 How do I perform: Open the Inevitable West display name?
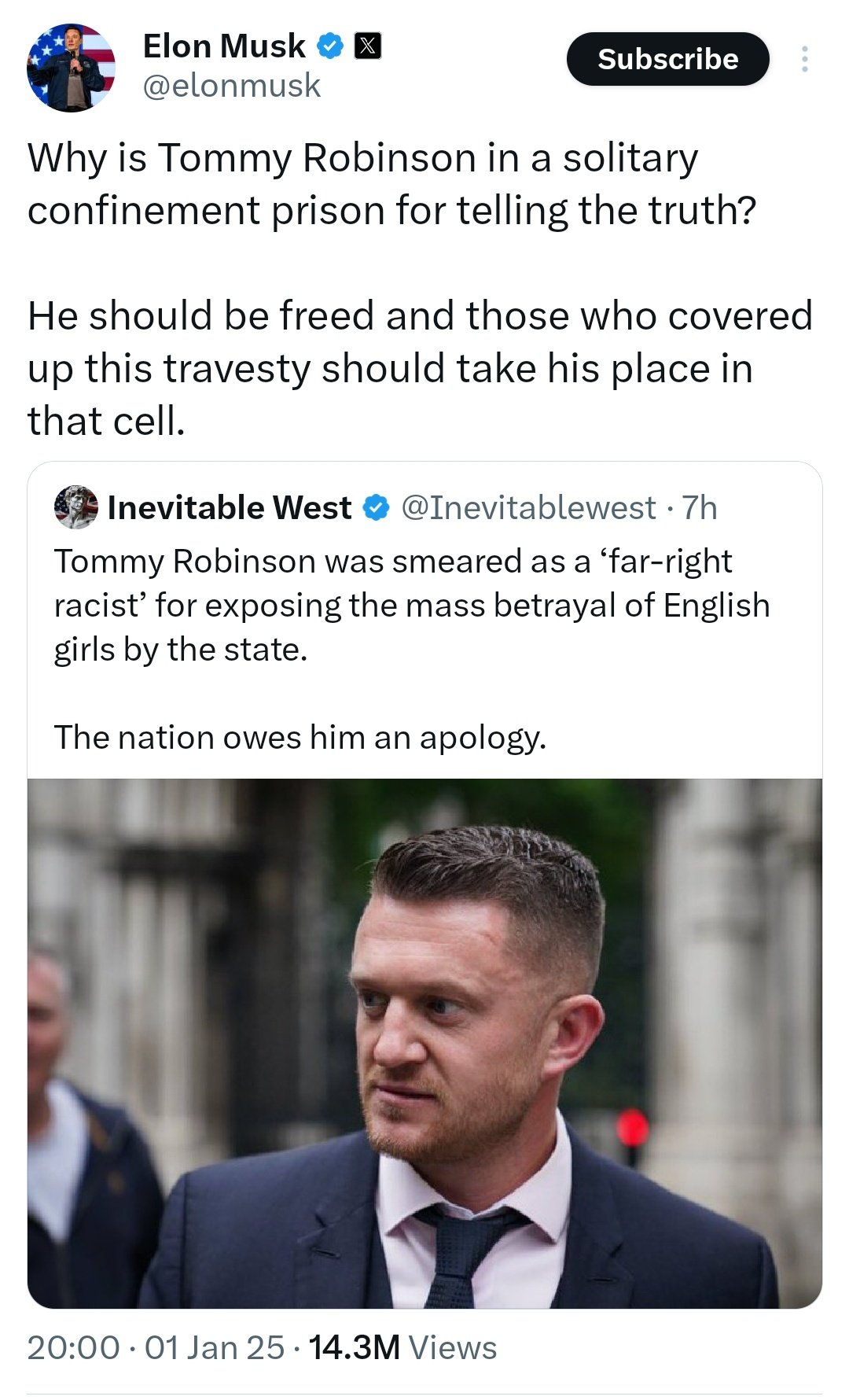[x=230, y=508]
